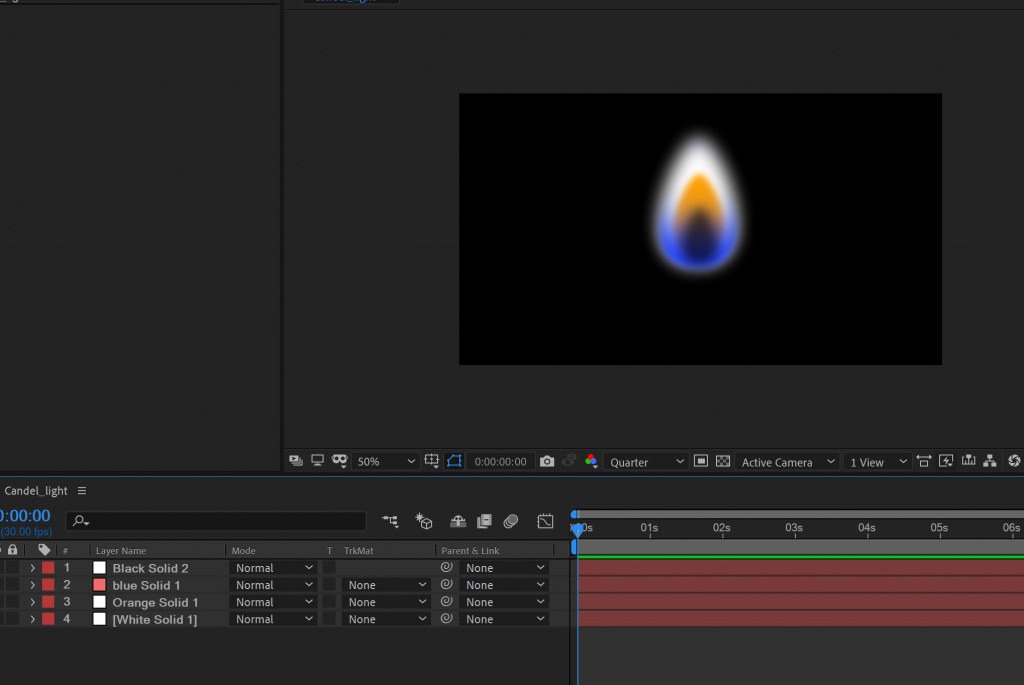Hide shy layers switch

pos(458,520)
